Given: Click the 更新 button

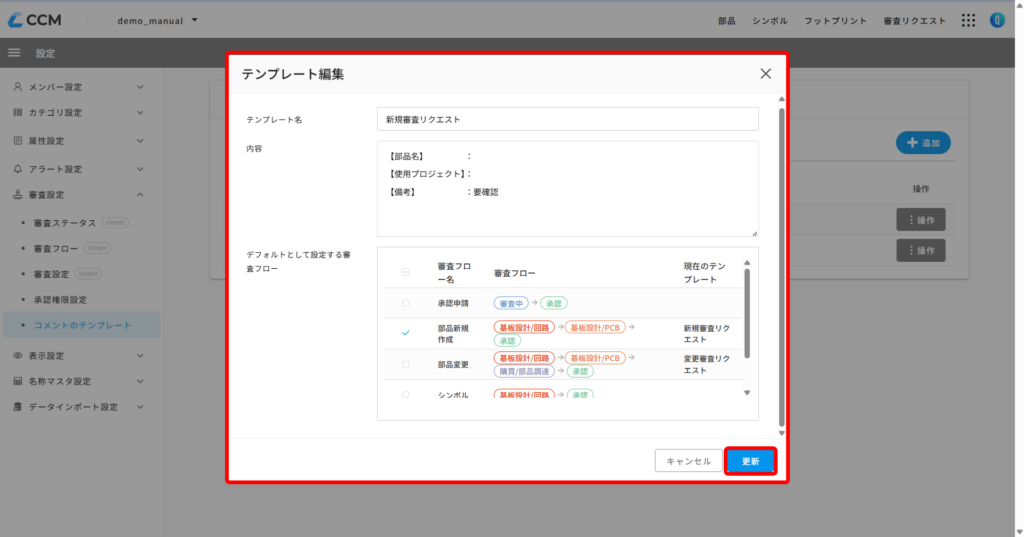Looking at the screenshot, I should click(x=750, y=461).
